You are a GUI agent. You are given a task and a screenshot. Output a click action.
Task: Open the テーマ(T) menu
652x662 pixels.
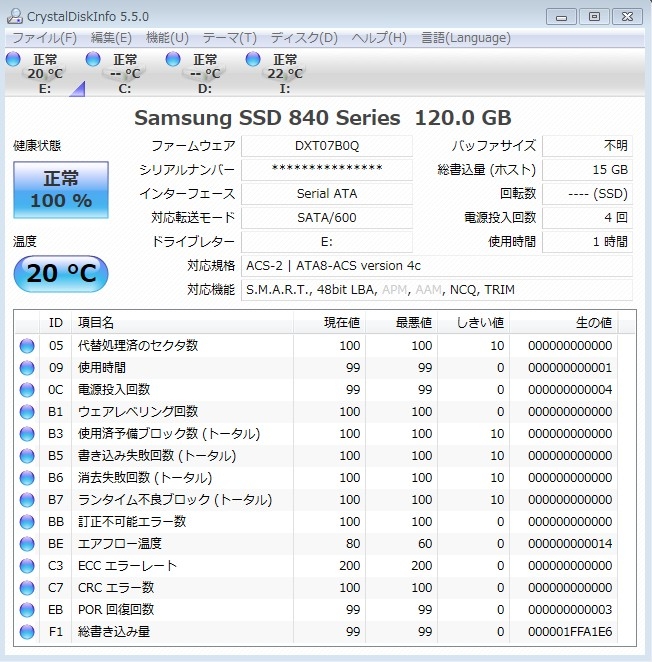(x=229, y=38)
